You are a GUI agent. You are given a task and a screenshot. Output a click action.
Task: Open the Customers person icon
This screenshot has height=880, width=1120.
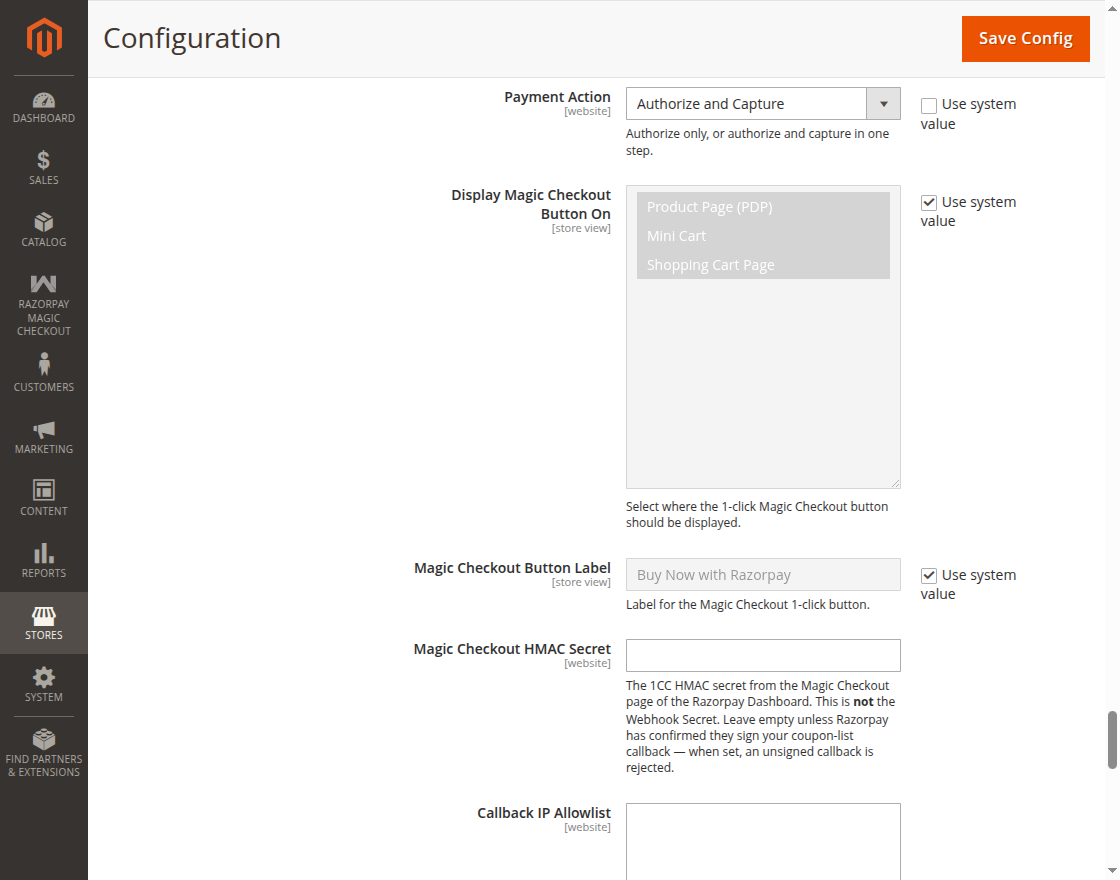click(44, 364)
